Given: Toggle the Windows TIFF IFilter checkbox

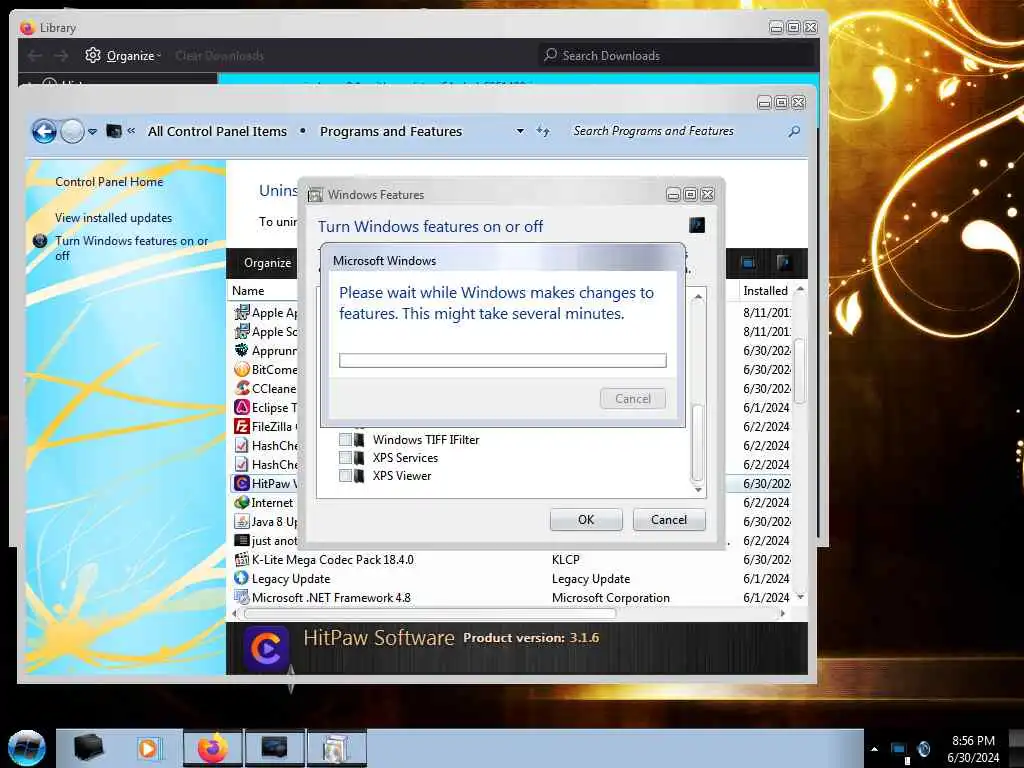Looking at the screenshot, I should pyautogui.click(x=345, y=440).
